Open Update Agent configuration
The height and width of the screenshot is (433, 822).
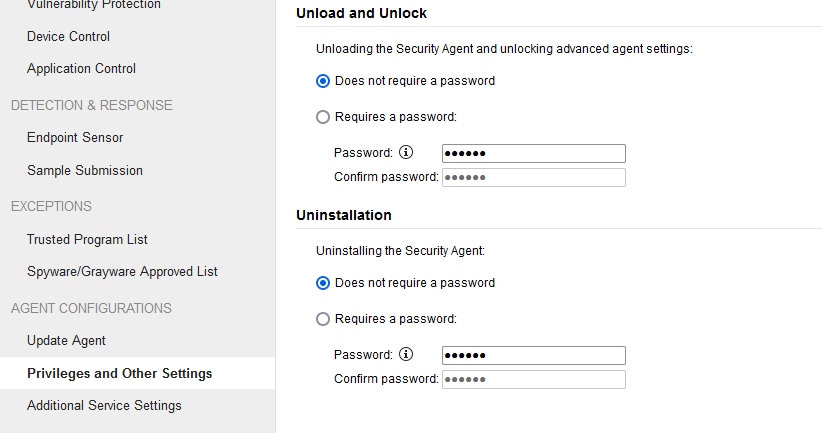point(66,341)
